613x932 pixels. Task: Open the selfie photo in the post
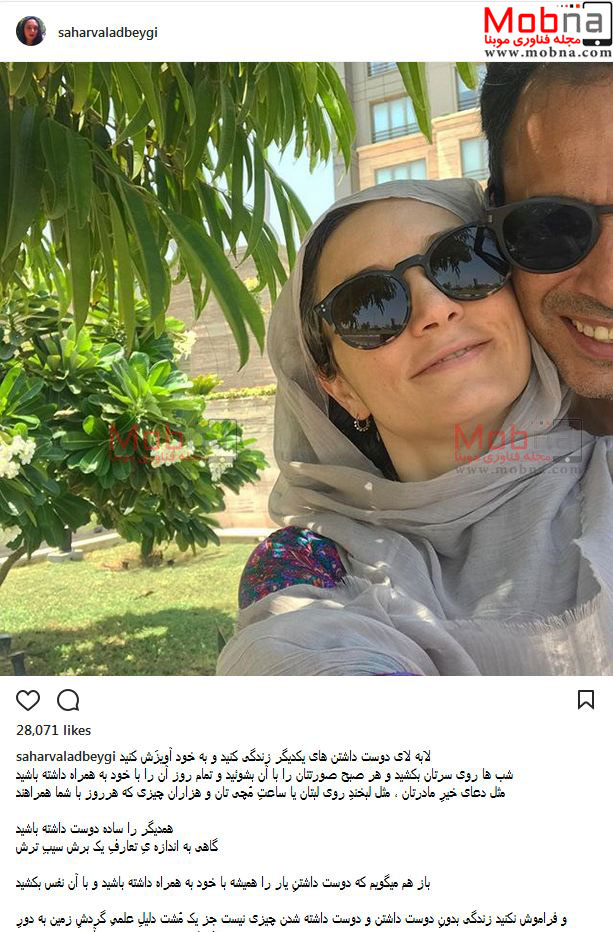[306, 369]
